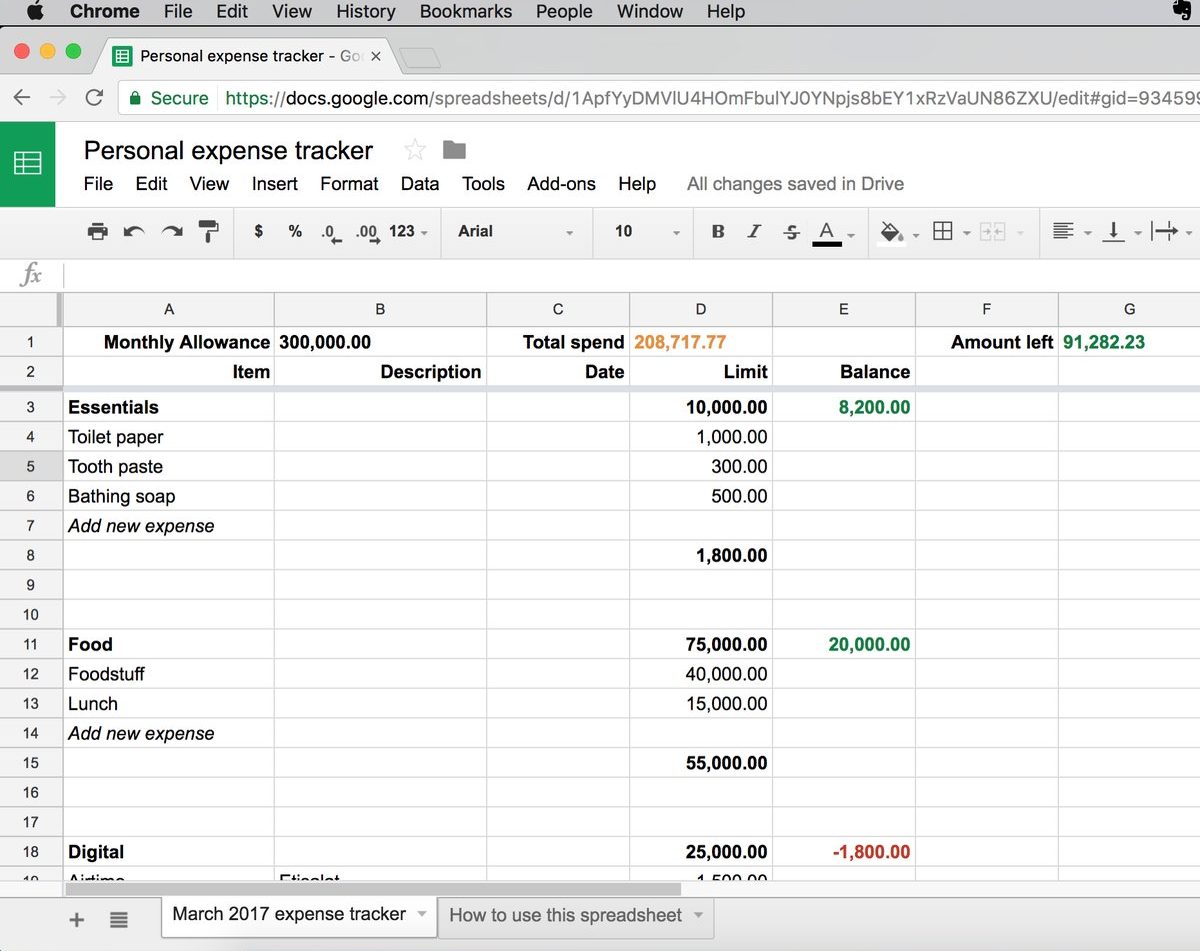
Task: Star the Personal expense tracker document
Action: pos(415,150)
